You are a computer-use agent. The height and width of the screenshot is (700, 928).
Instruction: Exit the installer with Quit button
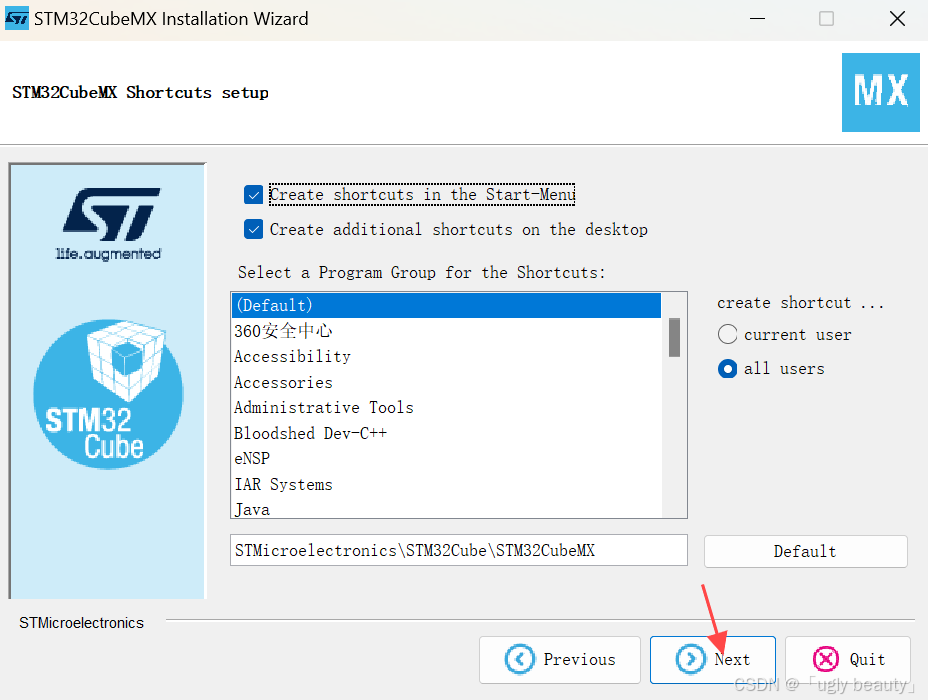848,660
